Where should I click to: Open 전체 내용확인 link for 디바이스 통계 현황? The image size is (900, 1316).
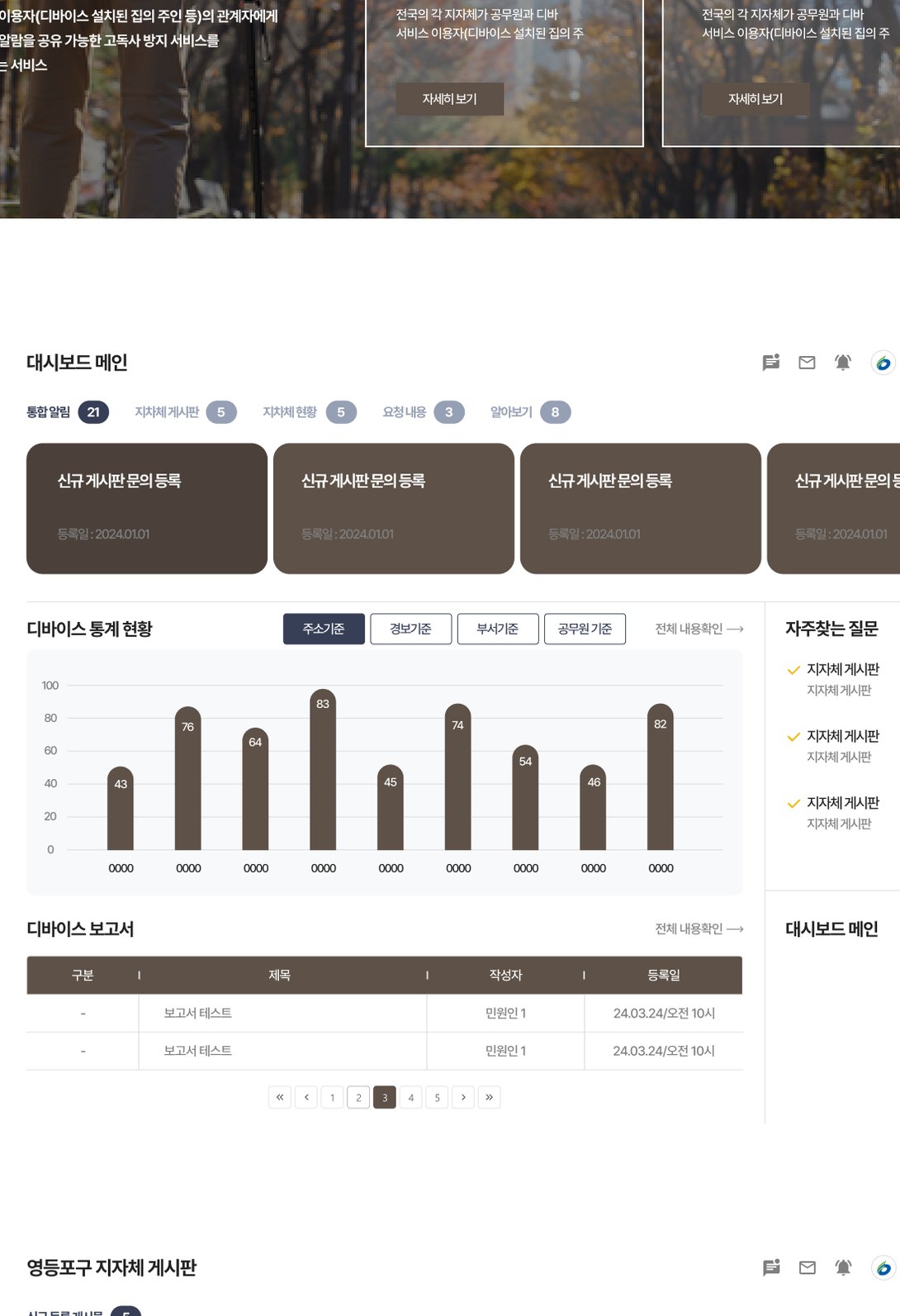point(699,629)
